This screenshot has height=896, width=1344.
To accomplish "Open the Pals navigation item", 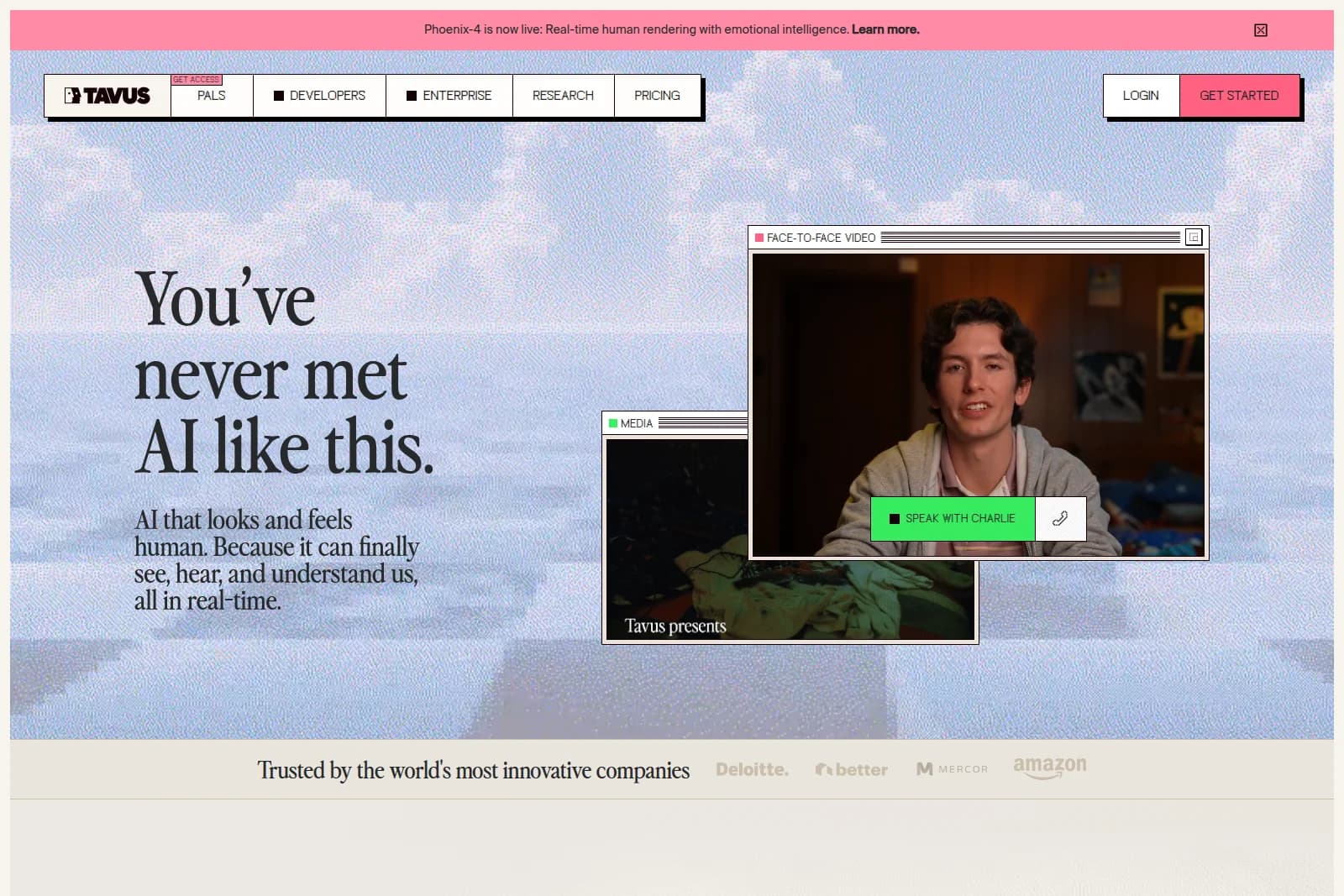I will [209, 95].
